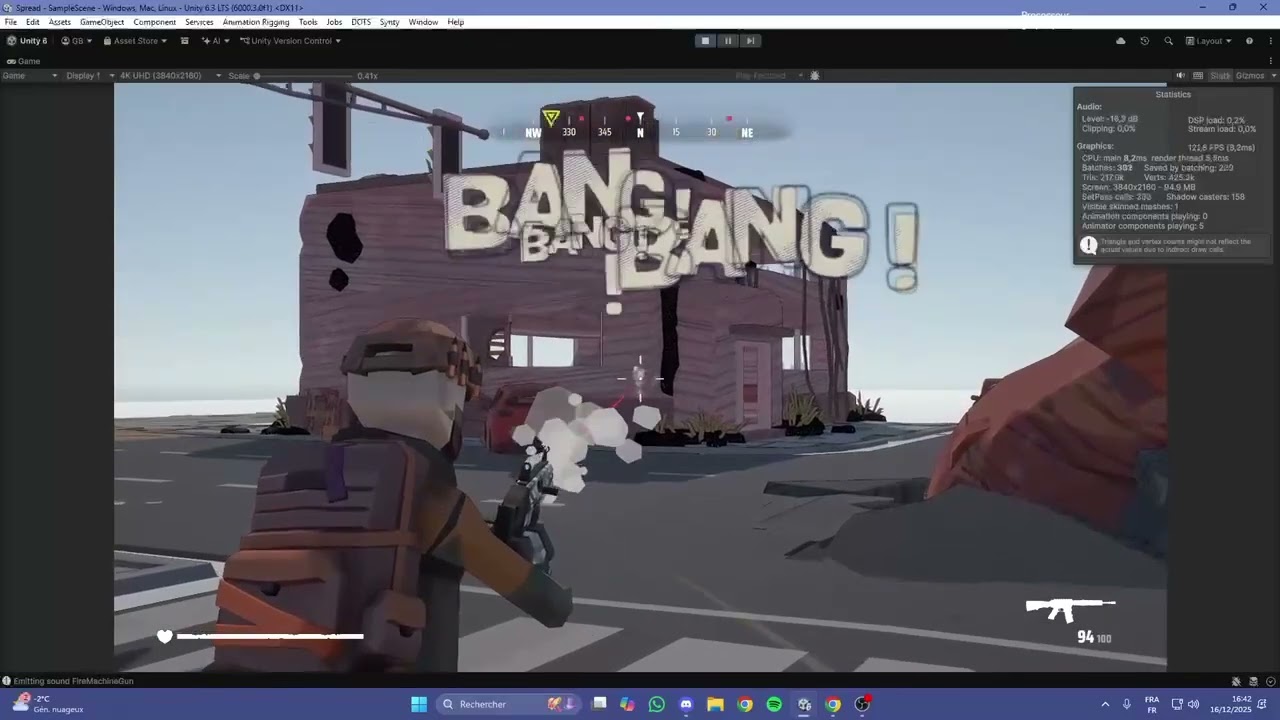Expand the AI dropdown
The height and width of the screenshot is (720, 1280).
coord(215,41)
